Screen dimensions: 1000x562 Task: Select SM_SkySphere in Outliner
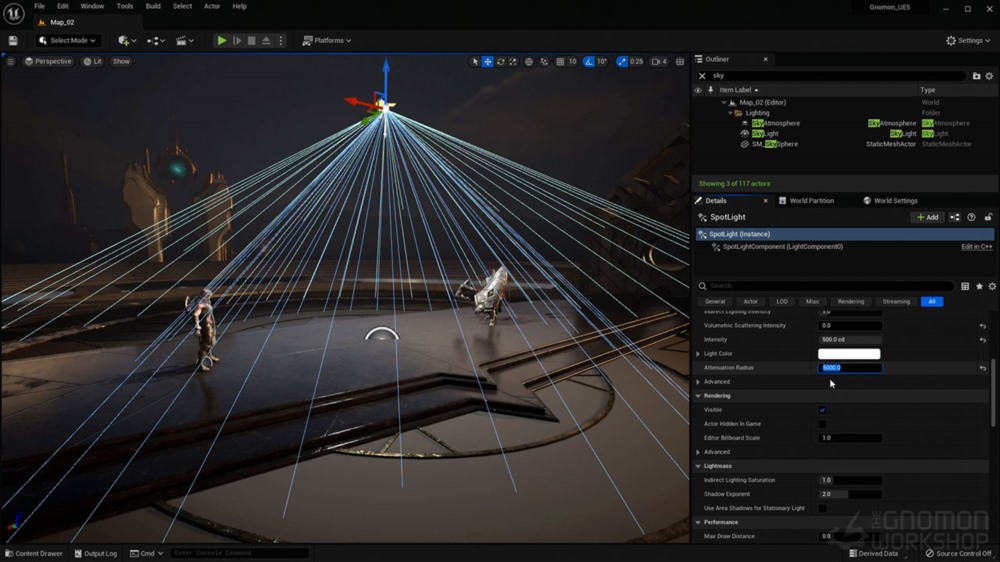pos(774,144)
